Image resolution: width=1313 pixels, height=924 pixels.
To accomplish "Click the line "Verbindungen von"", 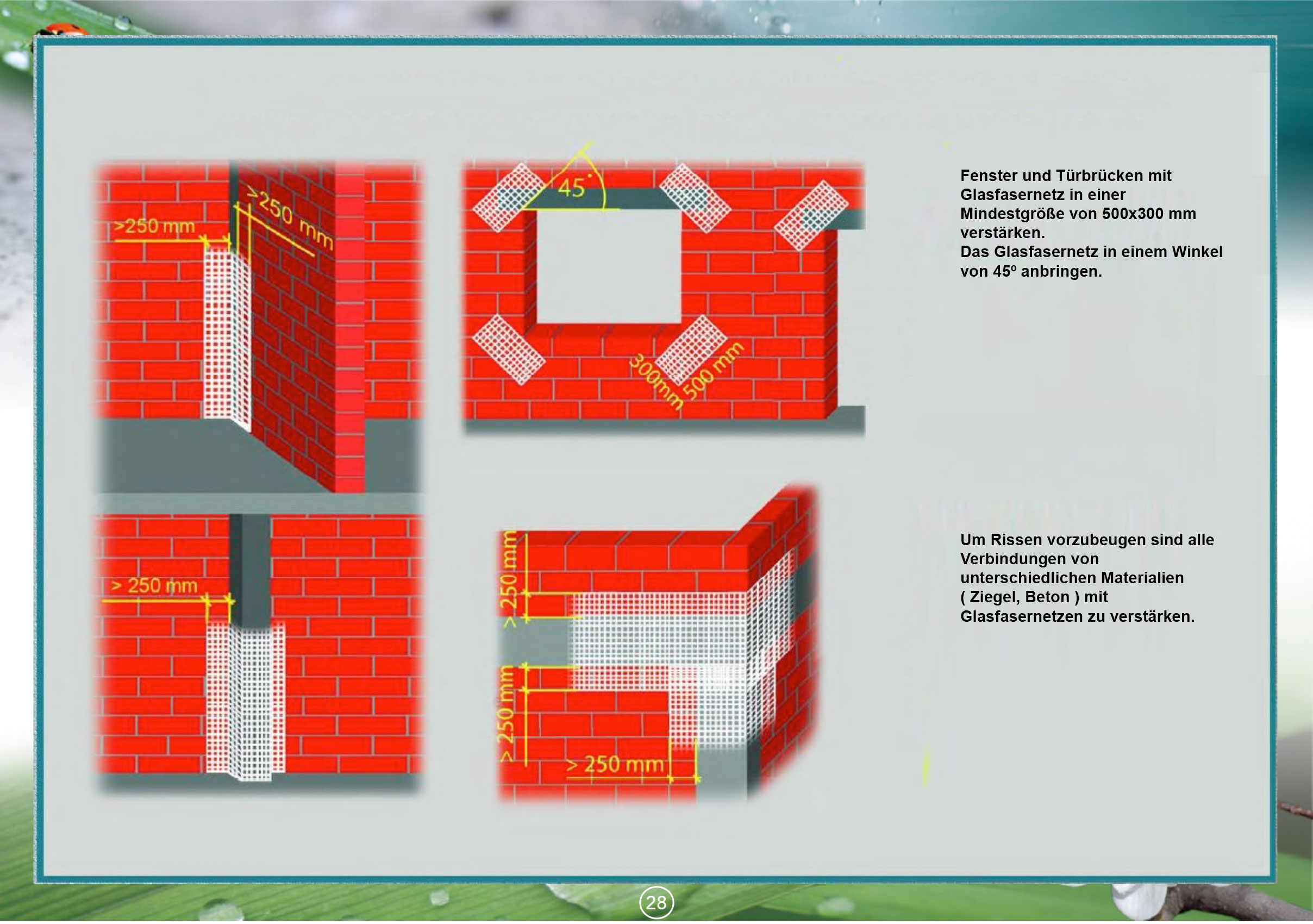I will (x=1029, y=559).
